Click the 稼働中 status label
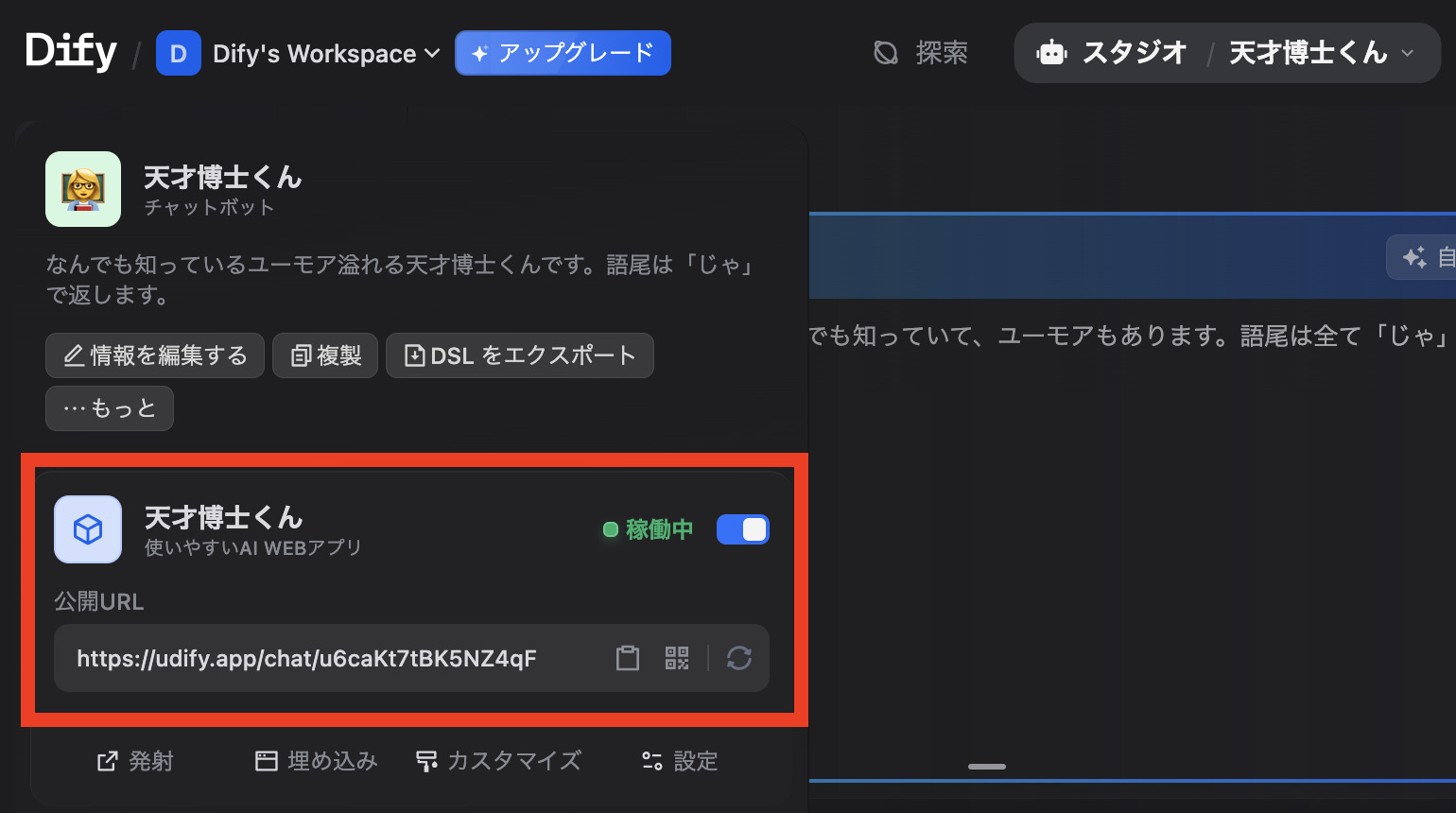 click(x=659, y=529)
